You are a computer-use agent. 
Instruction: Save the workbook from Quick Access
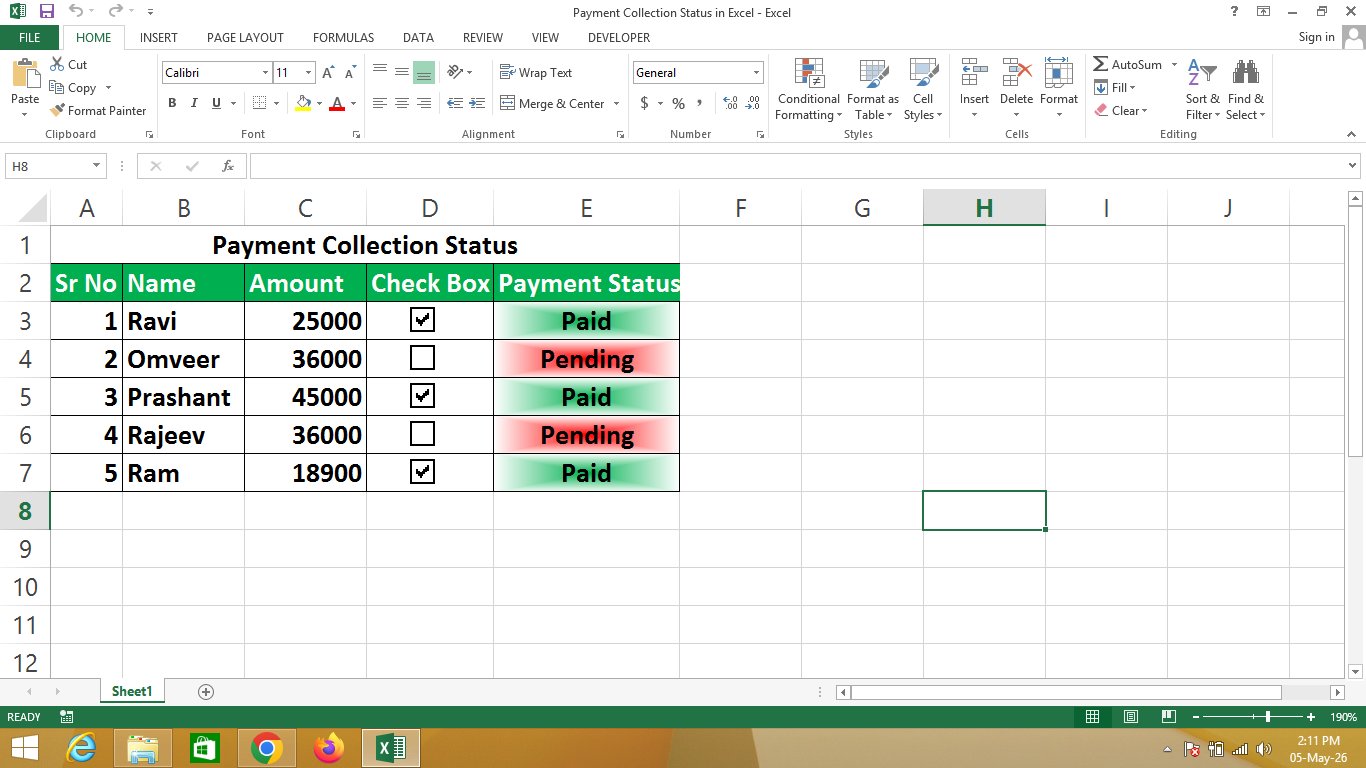tap(46, 12)
